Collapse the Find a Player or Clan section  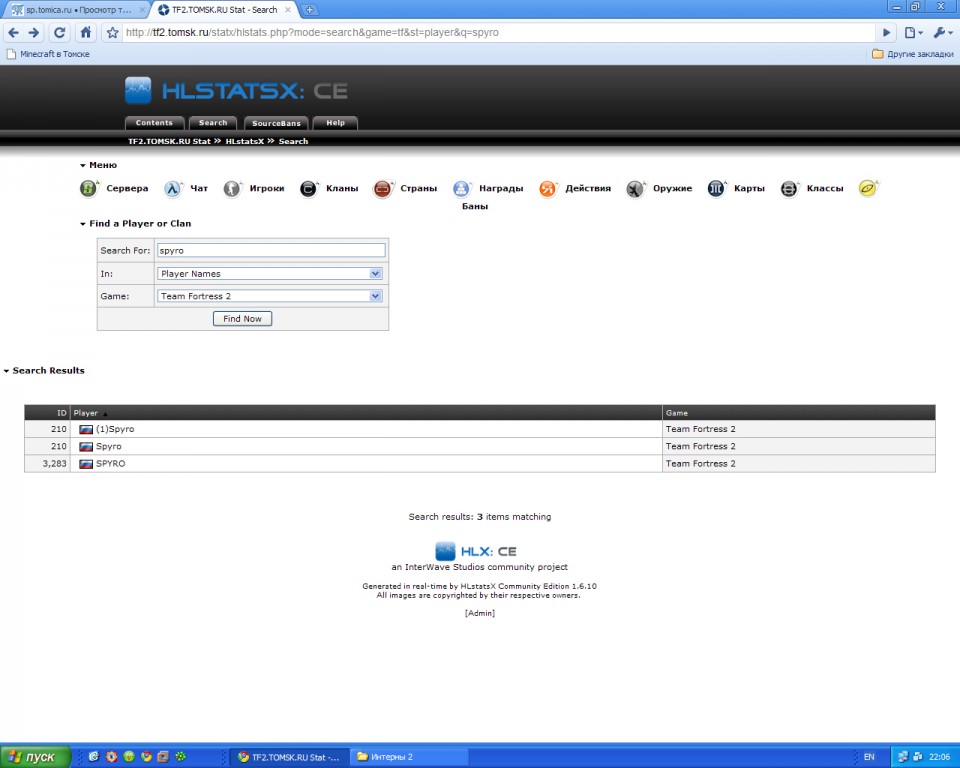point(83,224)
